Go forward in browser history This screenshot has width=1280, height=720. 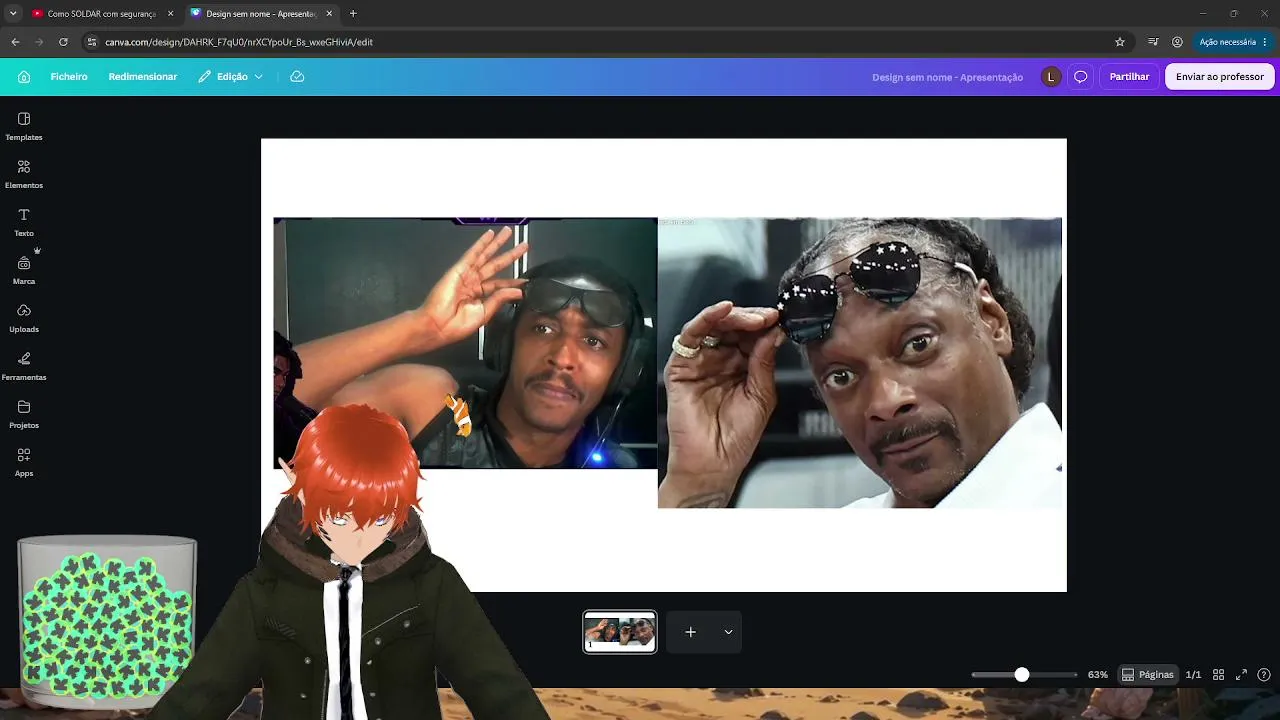point(39,42)
